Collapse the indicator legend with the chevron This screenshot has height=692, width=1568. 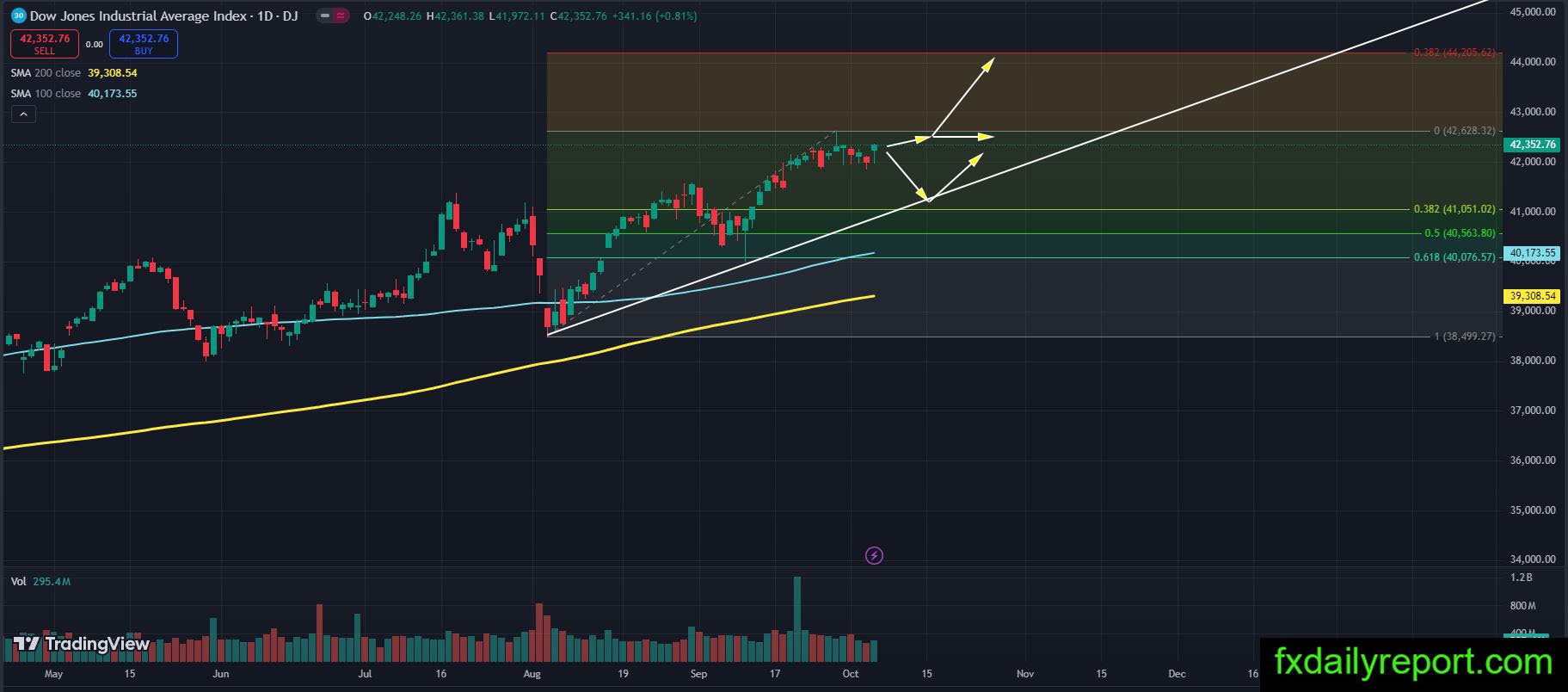coord(23,114)
